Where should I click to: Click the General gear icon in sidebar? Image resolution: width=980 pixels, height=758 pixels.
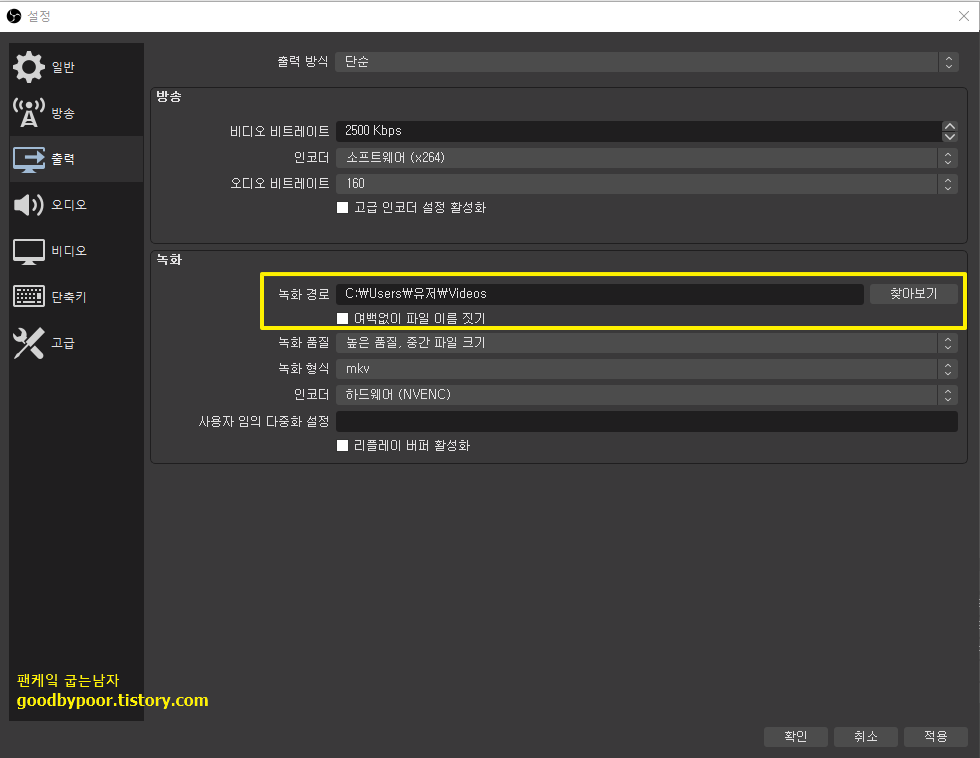click(29, 67)
